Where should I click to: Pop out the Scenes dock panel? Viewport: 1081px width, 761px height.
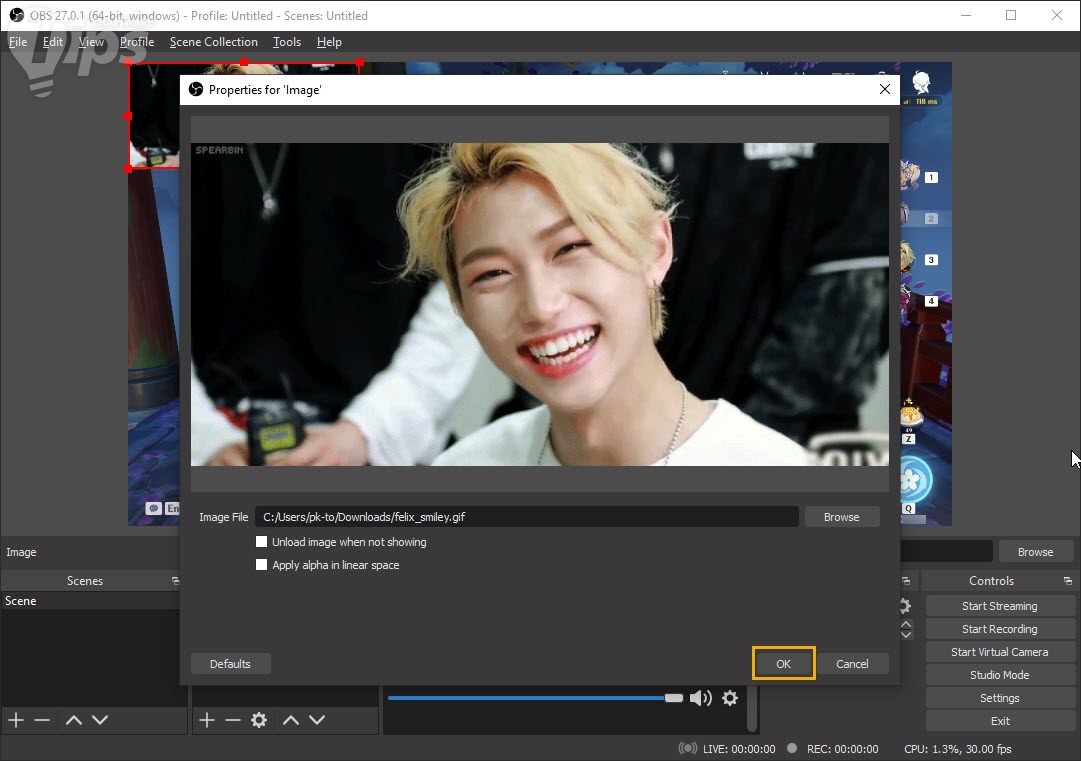coord(175,581)
